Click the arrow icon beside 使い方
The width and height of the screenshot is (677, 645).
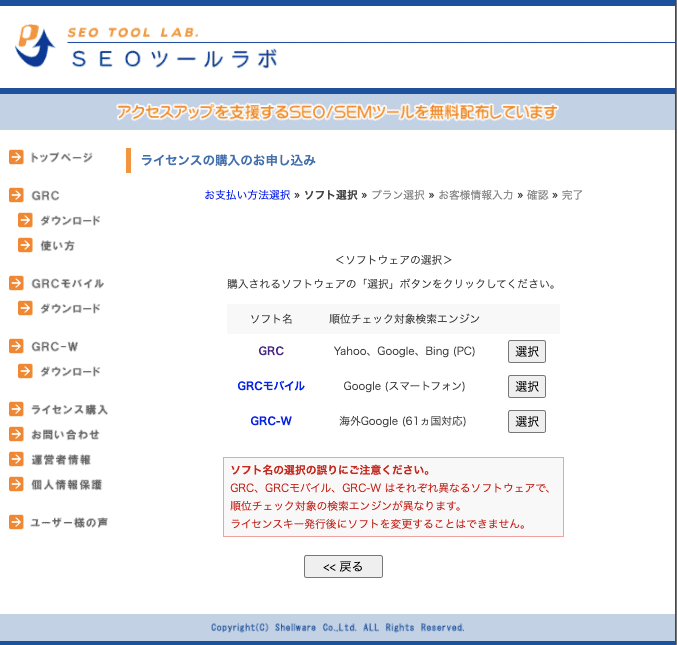pyautogui.click(x=25, y=245)
